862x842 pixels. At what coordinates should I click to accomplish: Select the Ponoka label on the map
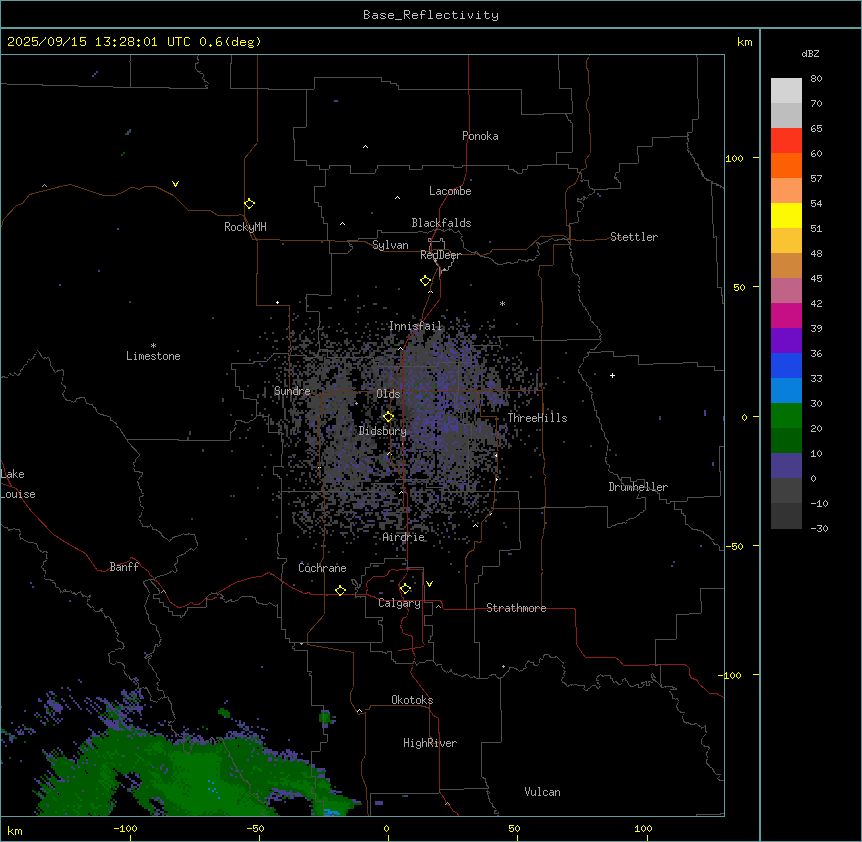coord(480,136)
